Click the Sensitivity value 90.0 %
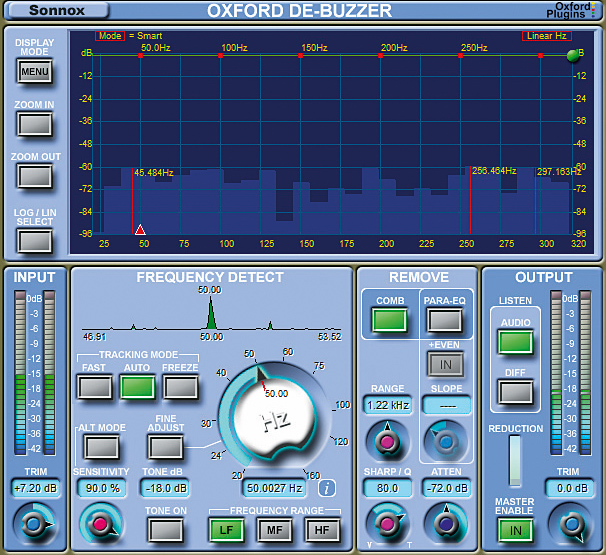The width and height of the screenshot is (606, 555). 102,488
